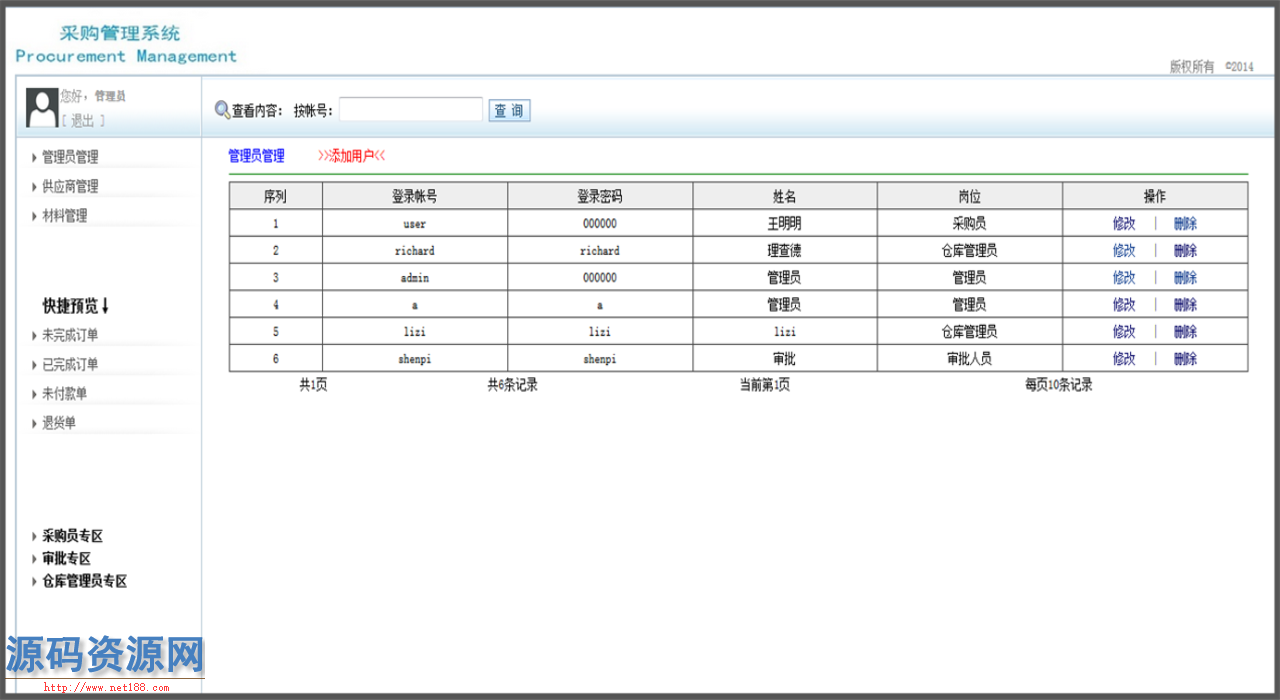The height and width of the screenshot is (700, 1280).
Task: Open 未完成订单 quick preview
Action: coord(69,336)
